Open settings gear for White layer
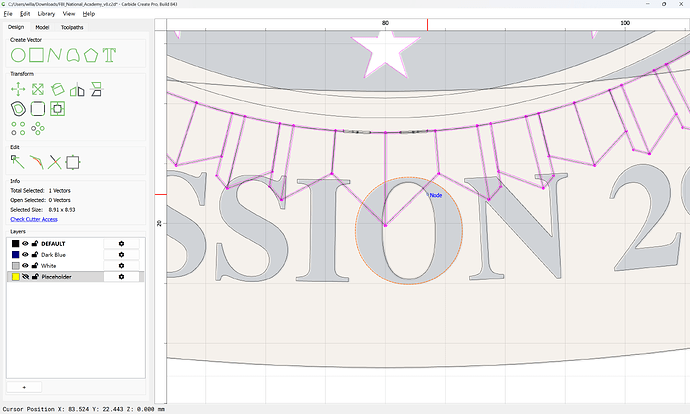This screenshot has height=414, width=690. click(x=121, y=266)
